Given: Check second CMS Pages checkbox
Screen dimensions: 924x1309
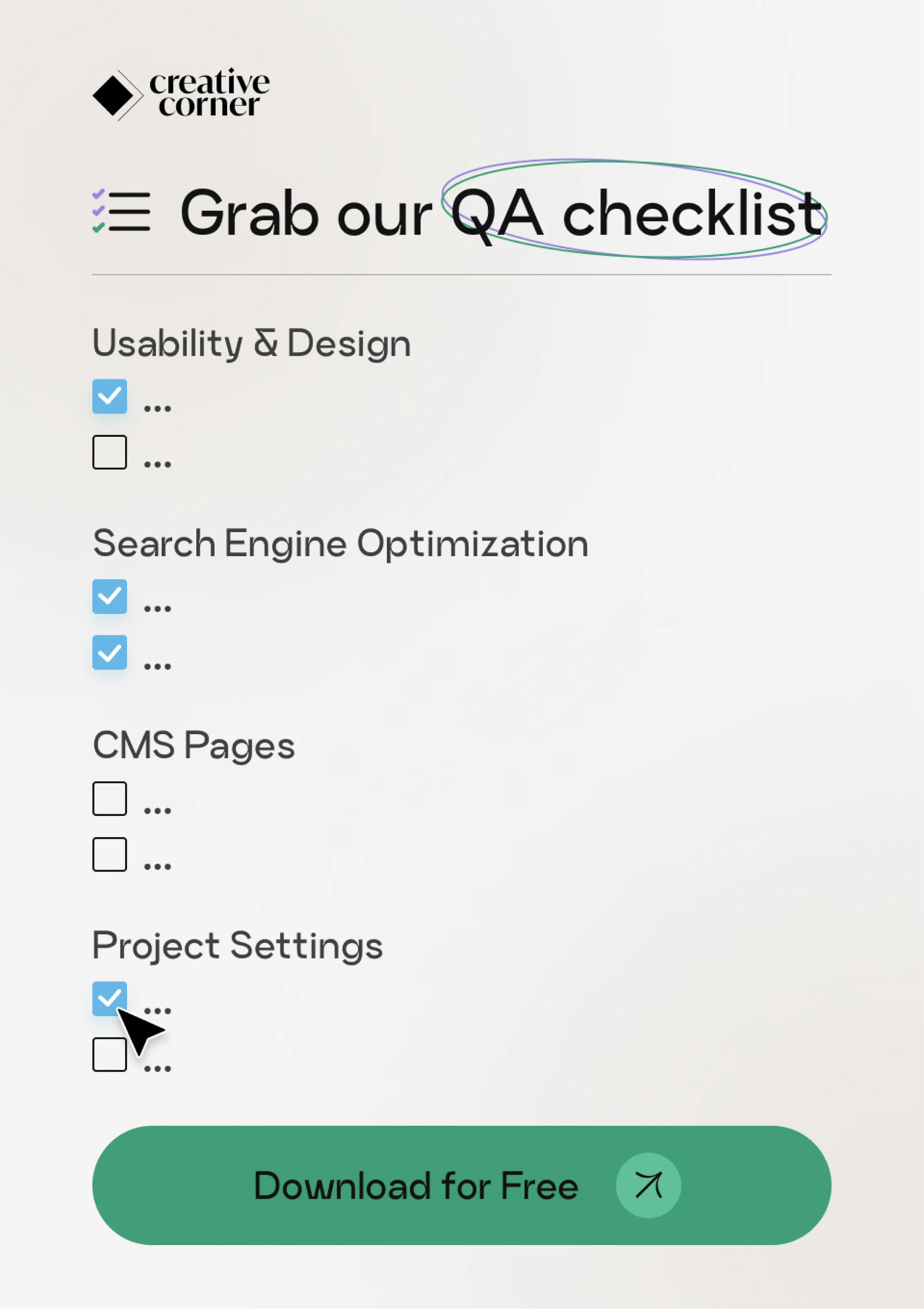Looking at the screenshot, I should 110,854.
